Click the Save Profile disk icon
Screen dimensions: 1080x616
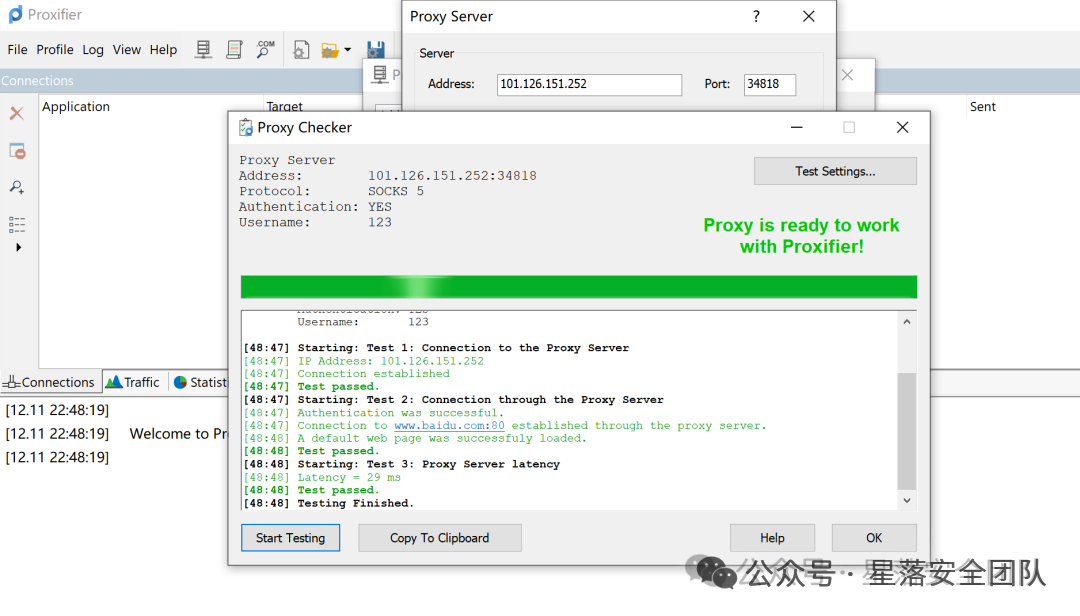[x=375, y=50]
